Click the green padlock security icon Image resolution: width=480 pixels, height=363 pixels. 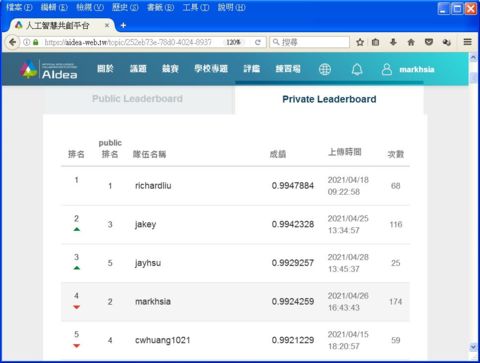coord(36,42)
